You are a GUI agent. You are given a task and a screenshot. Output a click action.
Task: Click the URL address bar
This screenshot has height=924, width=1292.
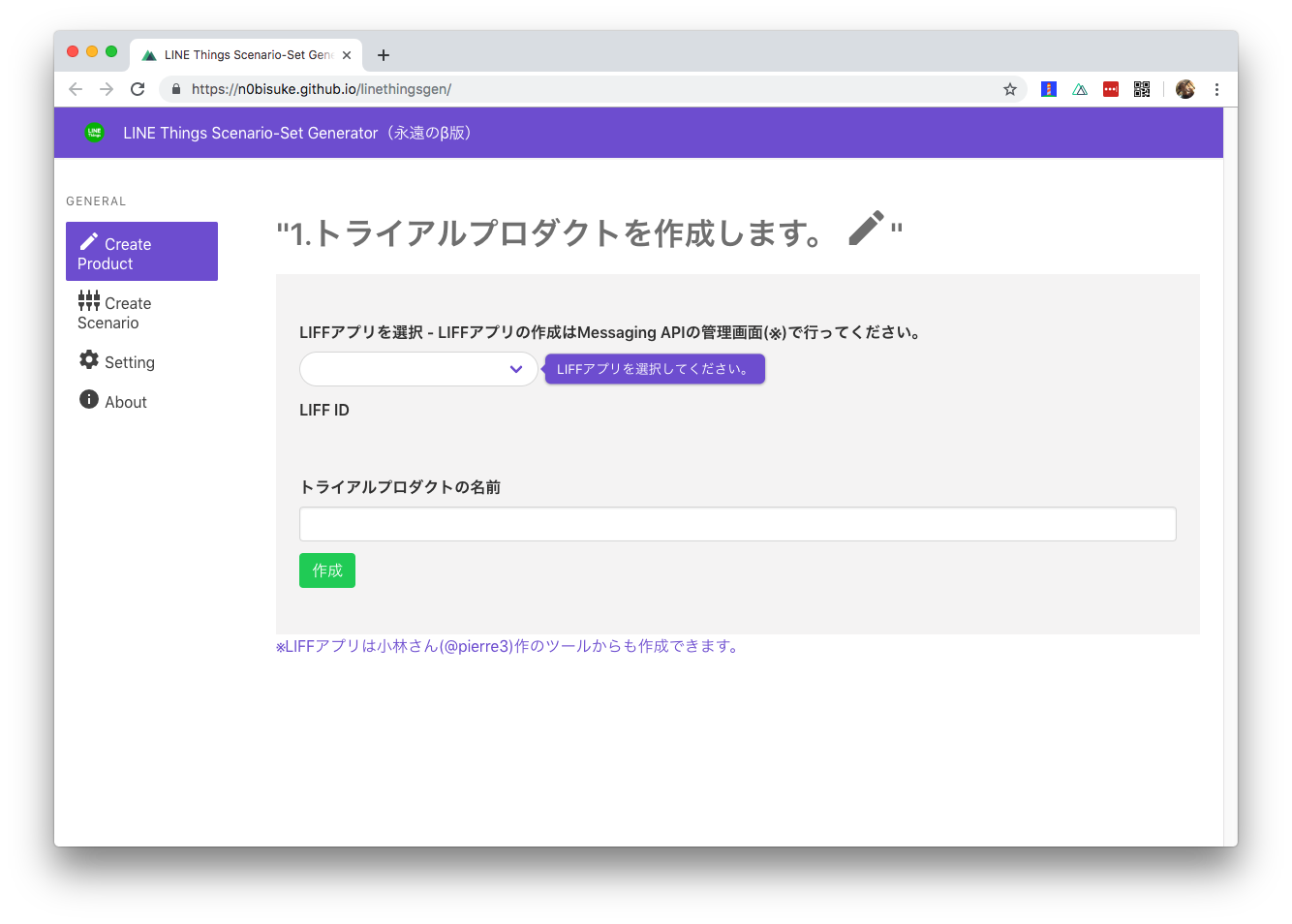[x=591, y=89]
